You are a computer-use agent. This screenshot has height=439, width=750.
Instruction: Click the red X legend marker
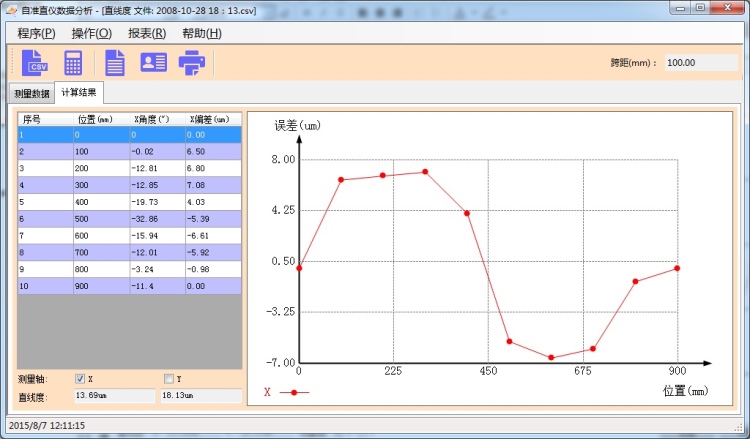(294, 393)
